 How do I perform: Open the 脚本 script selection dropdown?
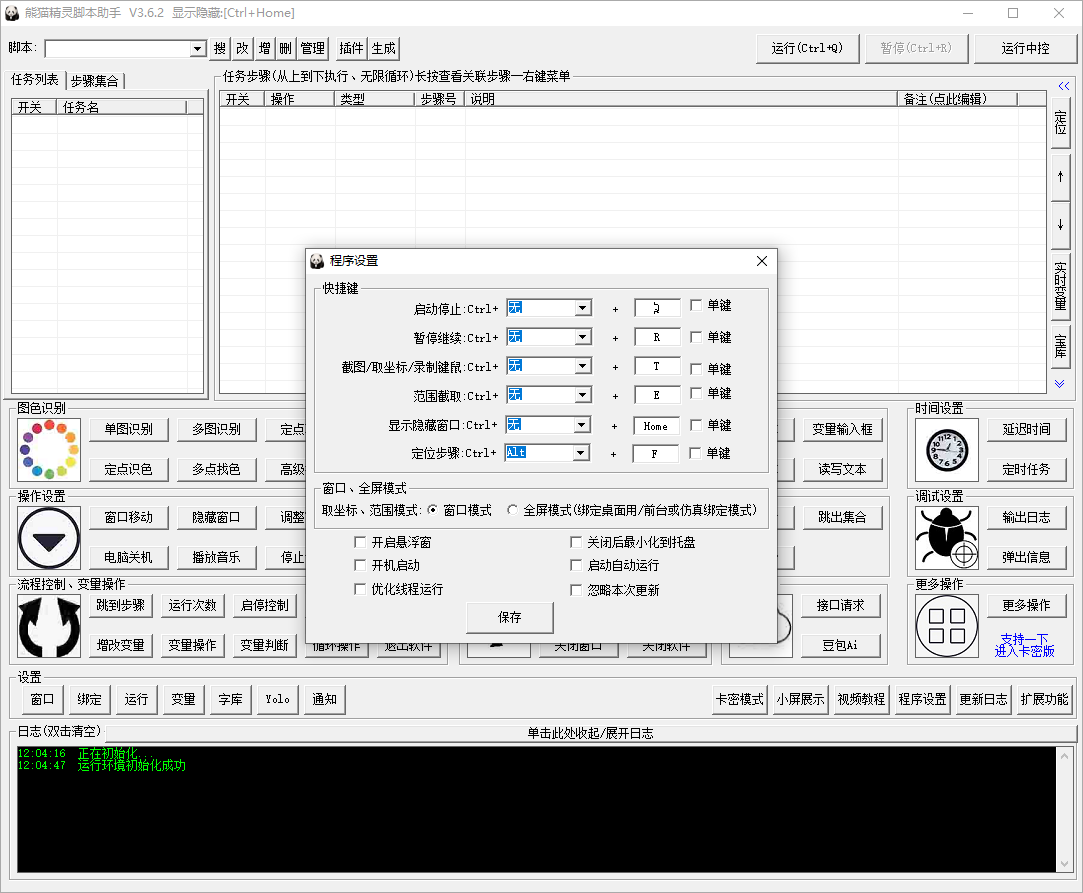tap(198, 49)
